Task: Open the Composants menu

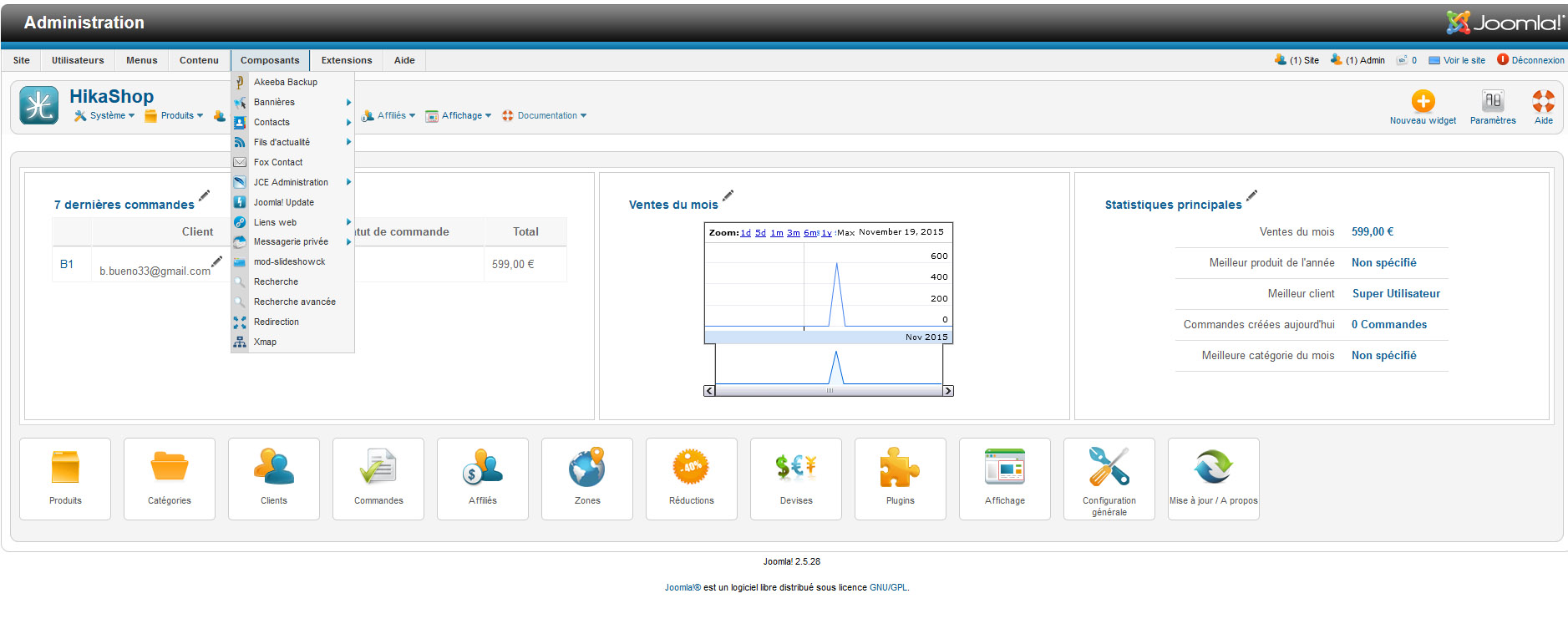Action: point(270,60)
